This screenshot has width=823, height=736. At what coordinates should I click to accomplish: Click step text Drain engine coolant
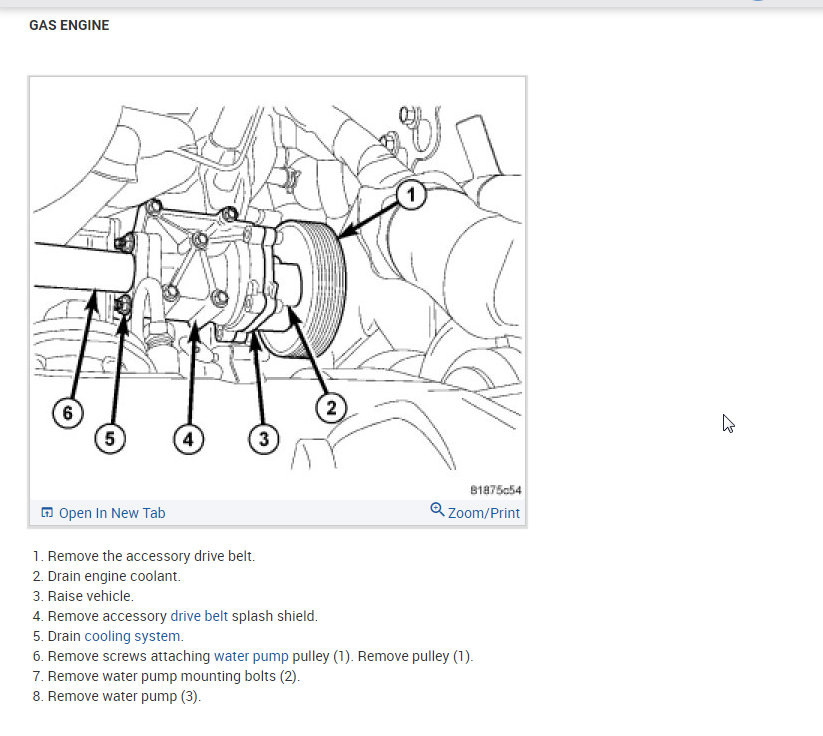[114, 576]
